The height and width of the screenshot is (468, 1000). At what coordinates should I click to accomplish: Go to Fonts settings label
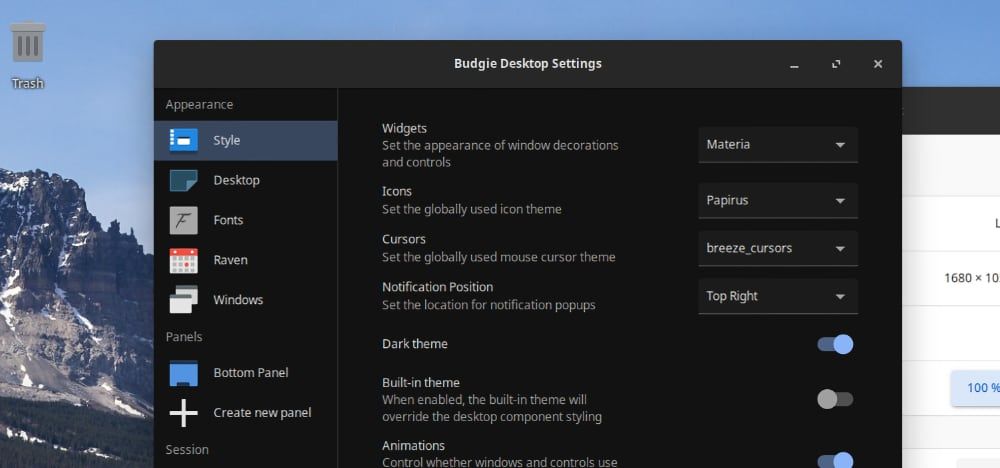click(x=228, y=220)
